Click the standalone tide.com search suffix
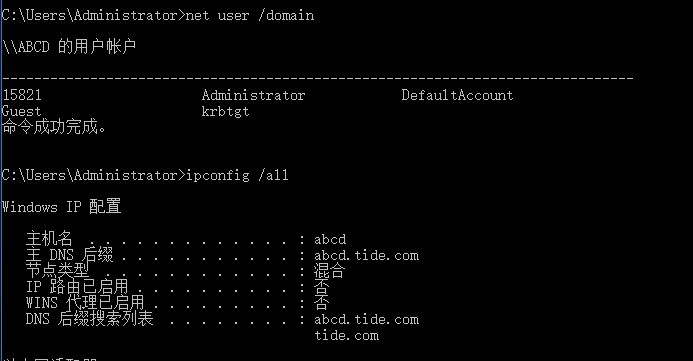The width and height of the screenshot is (693, 361). 346,335
